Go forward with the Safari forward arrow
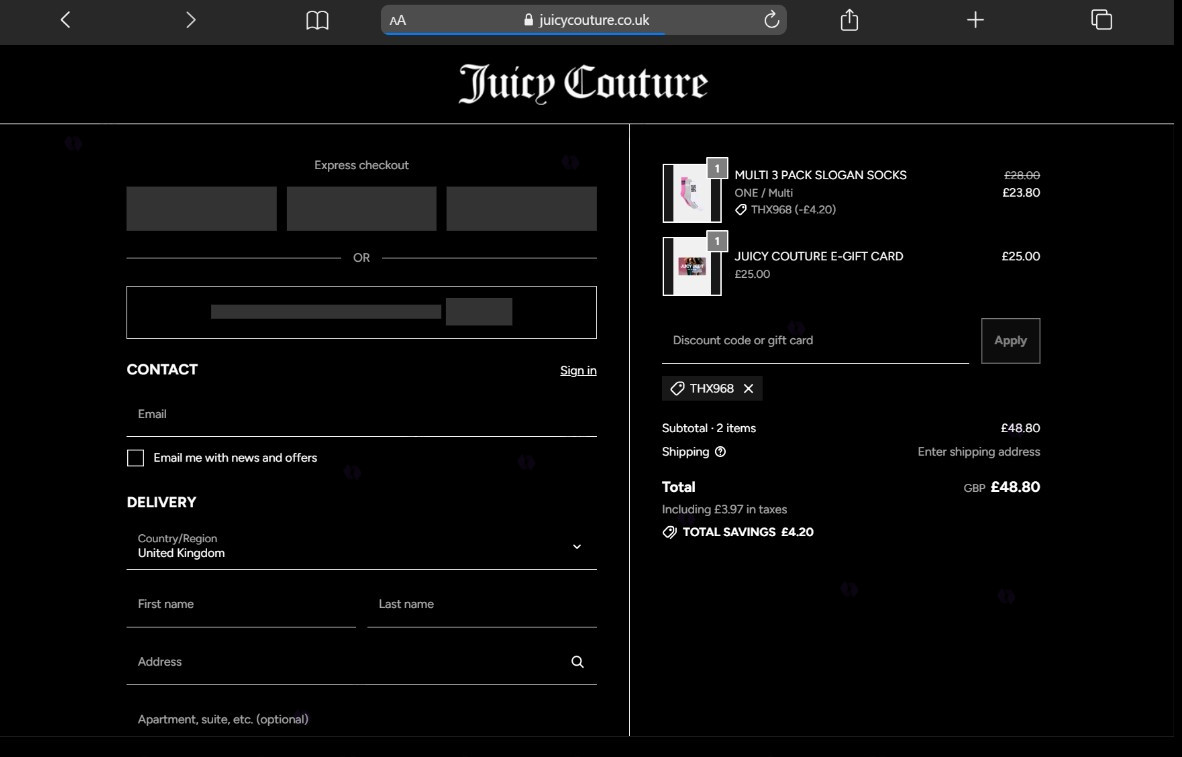Image resolution: width=1182 pixels, height=757 pixels. (x=191, y=20)
